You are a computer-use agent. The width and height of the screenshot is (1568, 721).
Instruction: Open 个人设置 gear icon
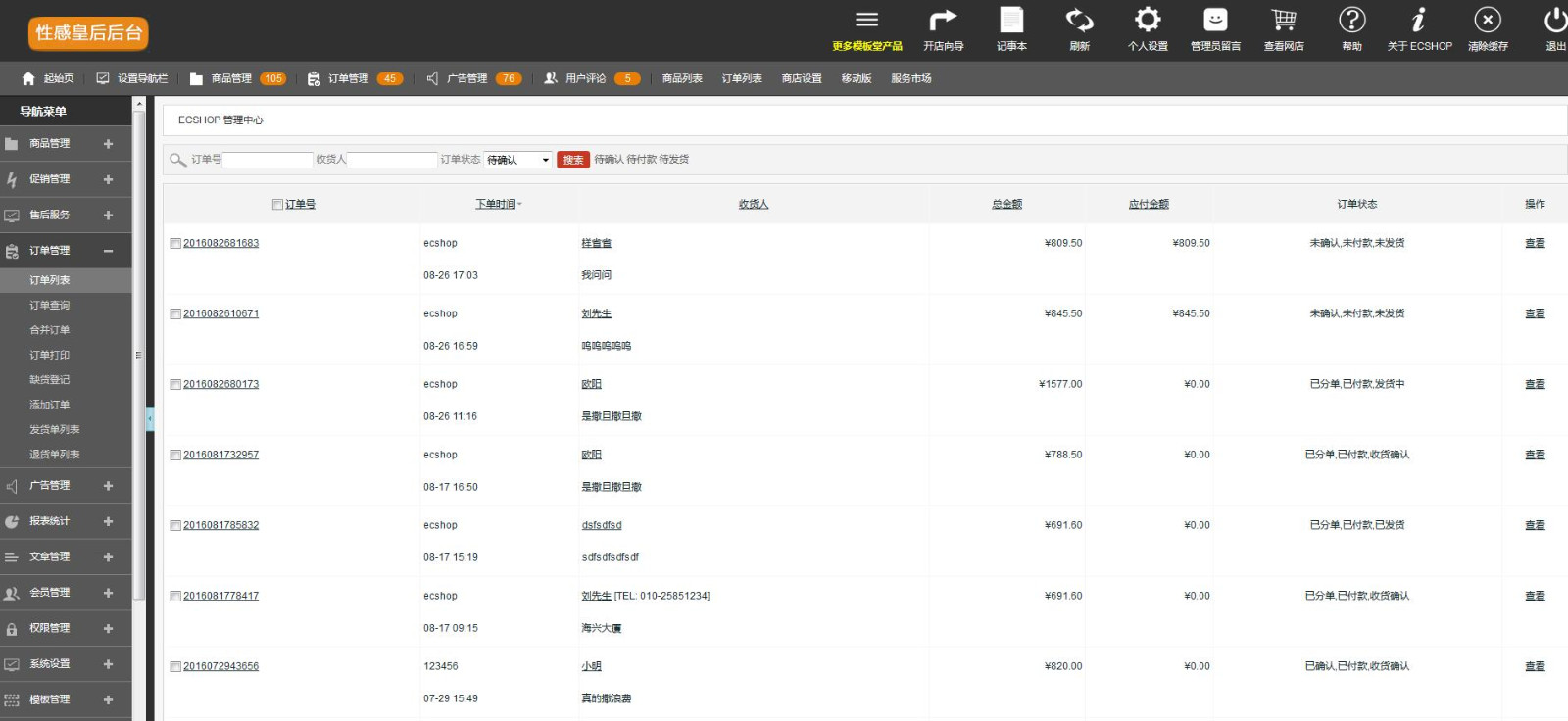[x=1148, y=21]
